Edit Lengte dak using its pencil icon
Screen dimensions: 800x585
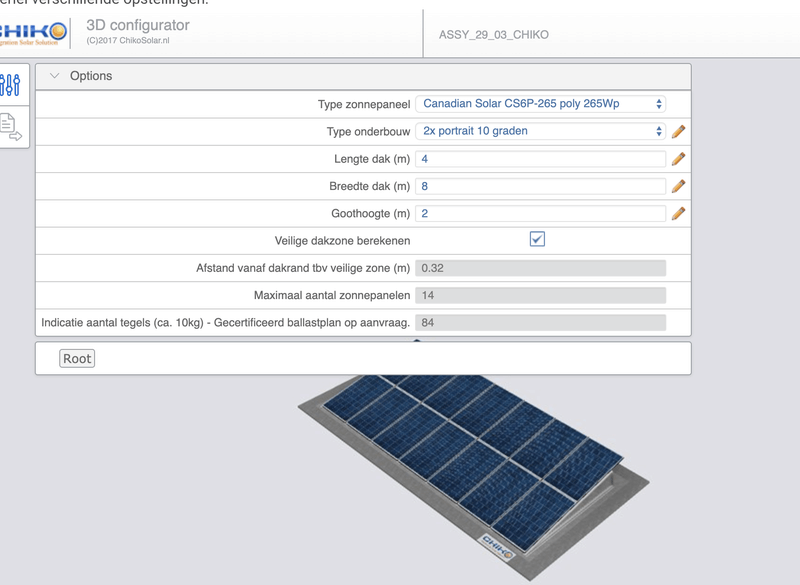tap(678, 158)
